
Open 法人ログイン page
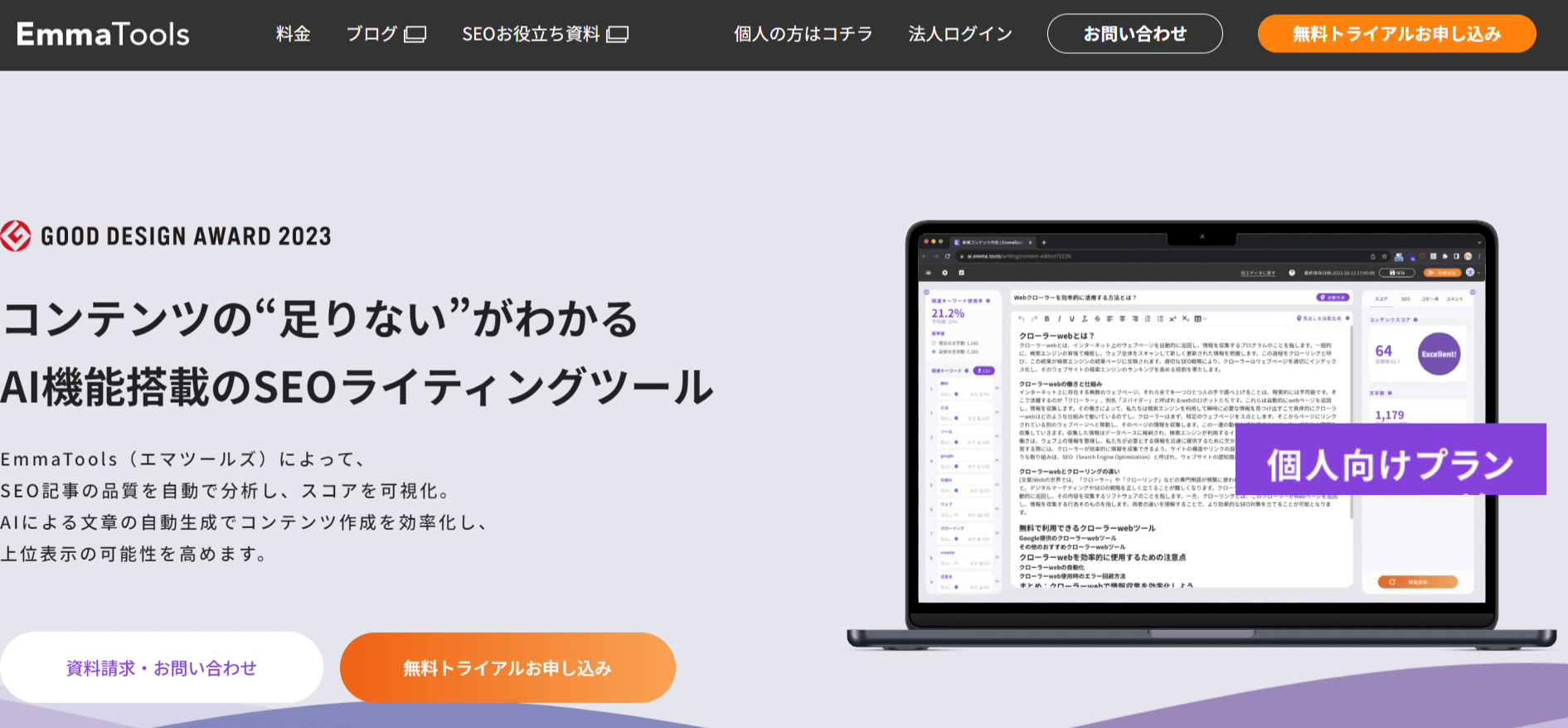(960, 34)
